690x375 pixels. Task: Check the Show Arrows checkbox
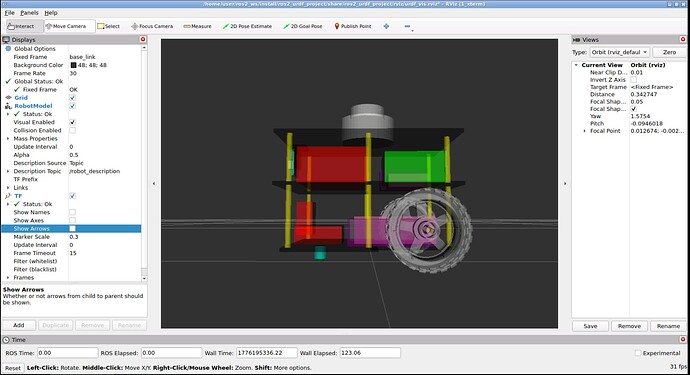click(73, 228)
